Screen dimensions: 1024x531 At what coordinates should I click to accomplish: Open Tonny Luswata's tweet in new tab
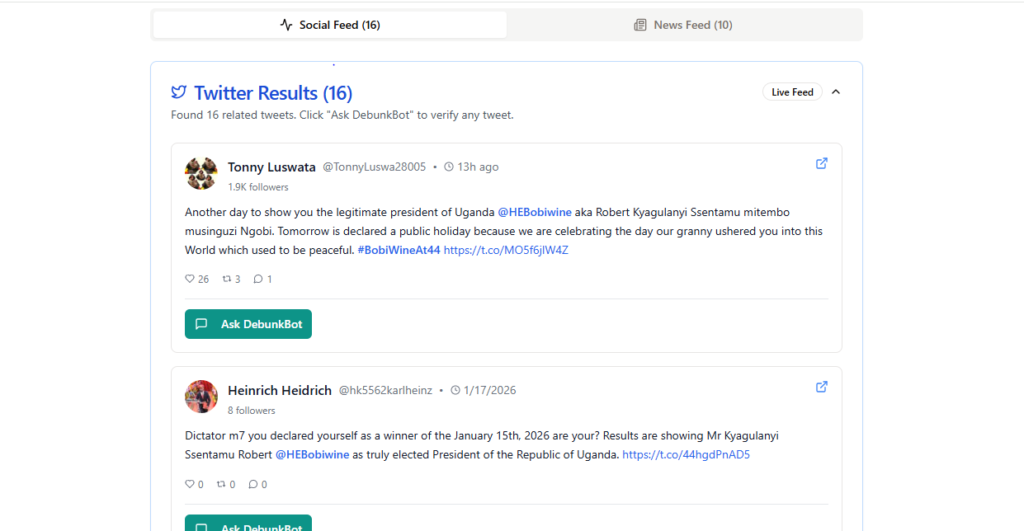(822, 164)
